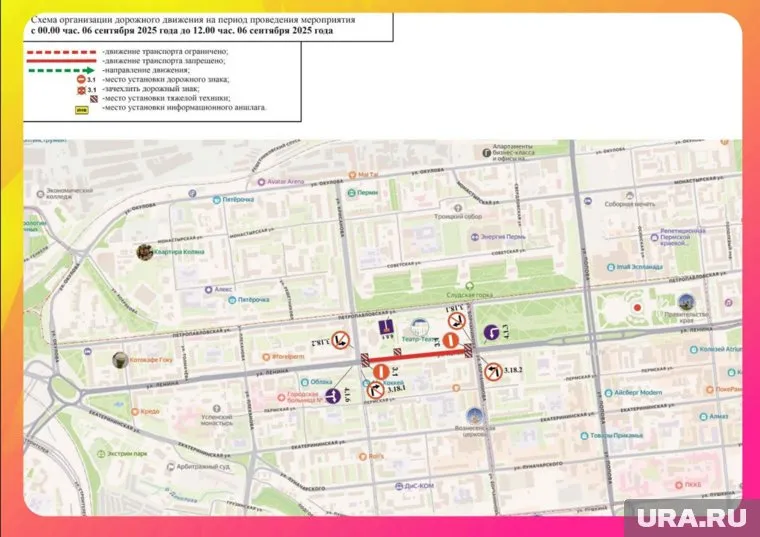760x537 pixels.
Task: Click the no-entry sign labeled 3.1 below the closed road
Action: coord(380,372)
